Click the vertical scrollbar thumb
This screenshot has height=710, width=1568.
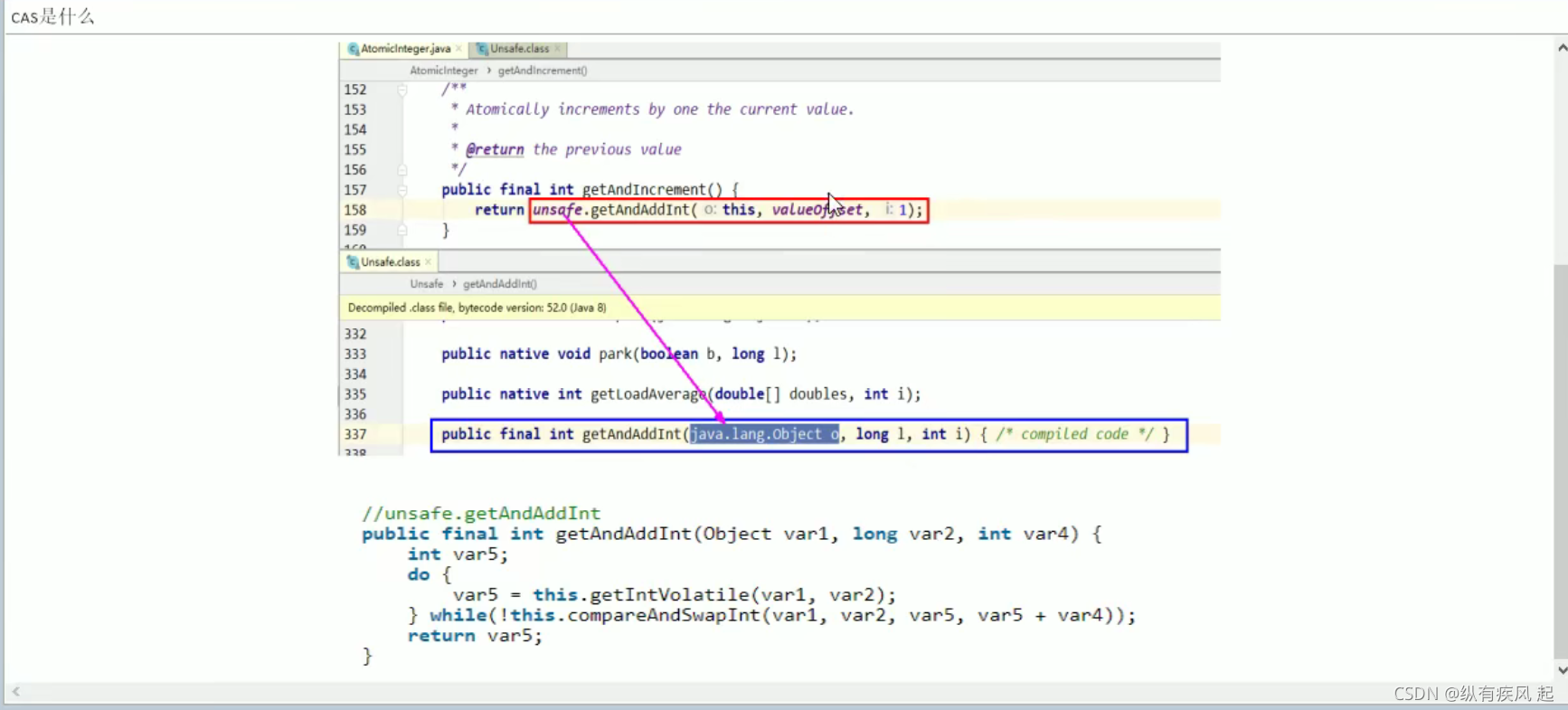point(1561,461)
